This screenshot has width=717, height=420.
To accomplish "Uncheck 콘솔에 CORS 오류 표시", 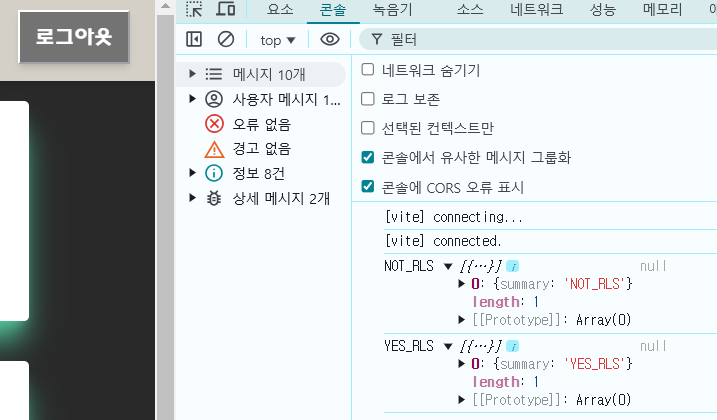I will coord(368,186).
